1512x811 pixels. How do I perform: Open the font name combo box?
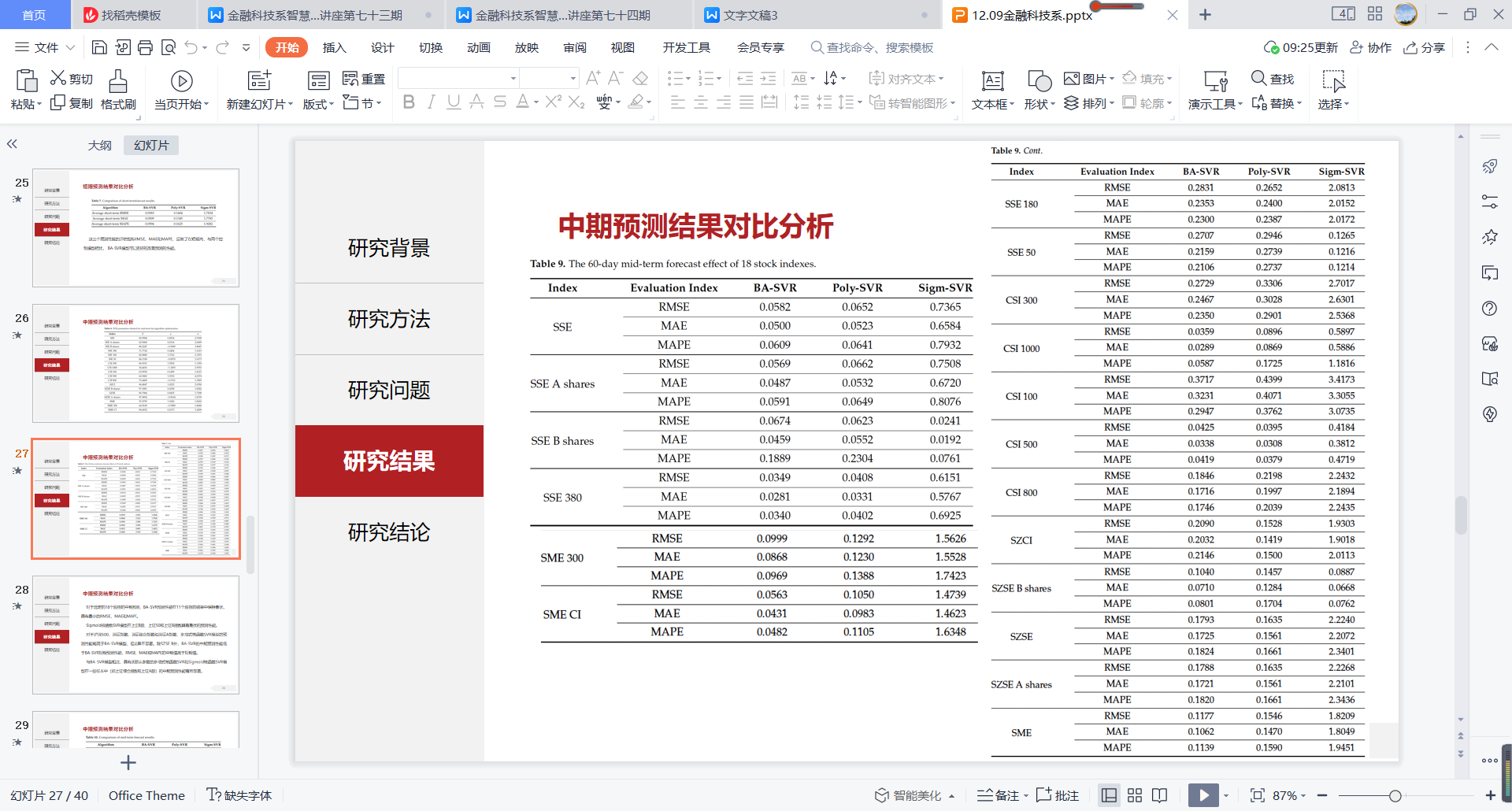tap(458, 78)
